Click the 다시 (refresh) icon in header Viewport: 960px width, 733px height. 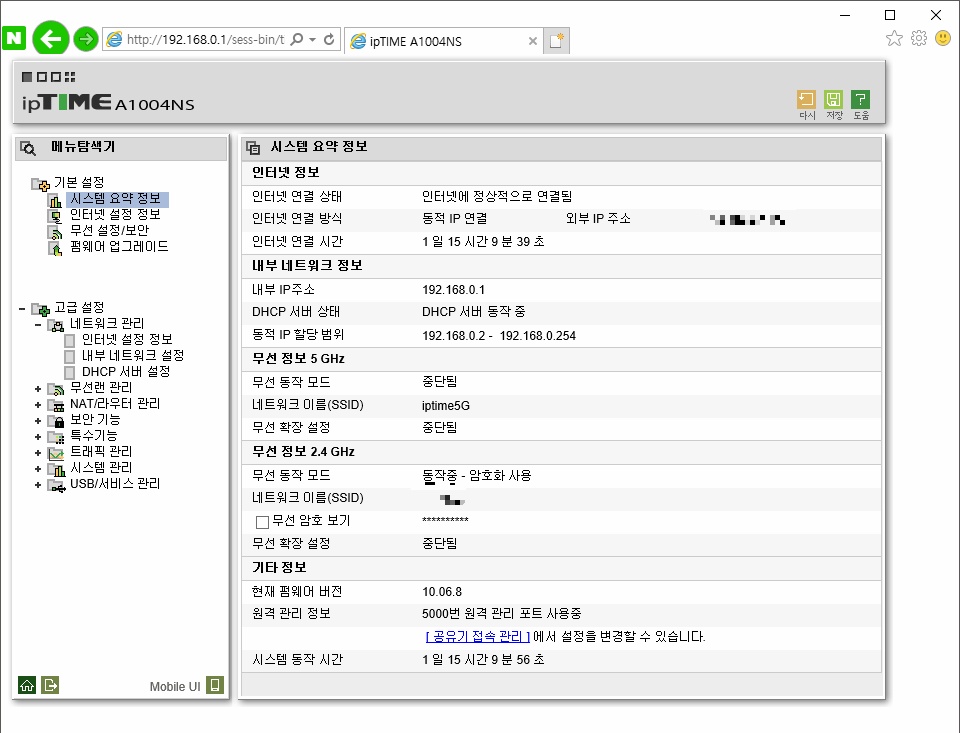tap(806, 105)
